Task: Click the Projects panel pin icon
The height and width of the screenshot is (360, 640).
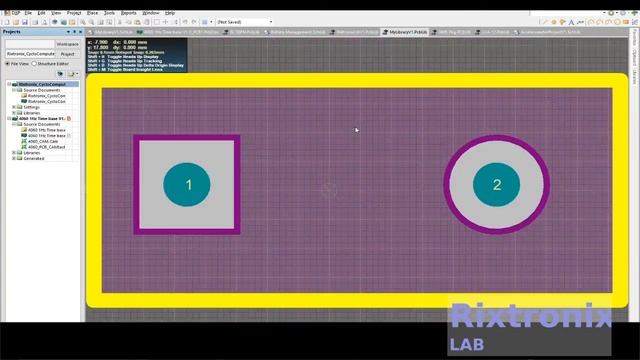Action: point(74,32)
